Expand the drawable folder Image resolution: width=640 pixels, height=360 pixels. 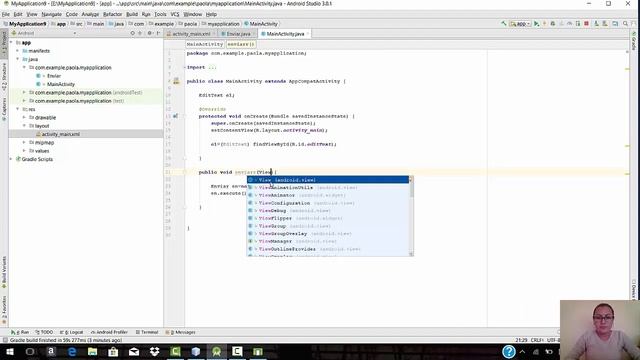point(24,117)
